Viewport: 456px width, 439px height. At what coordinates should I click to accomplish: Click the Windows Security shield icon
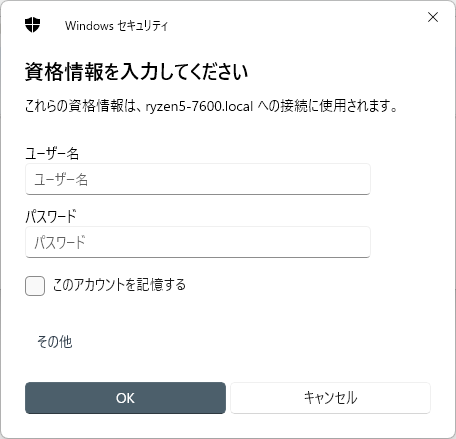point(32,25)
